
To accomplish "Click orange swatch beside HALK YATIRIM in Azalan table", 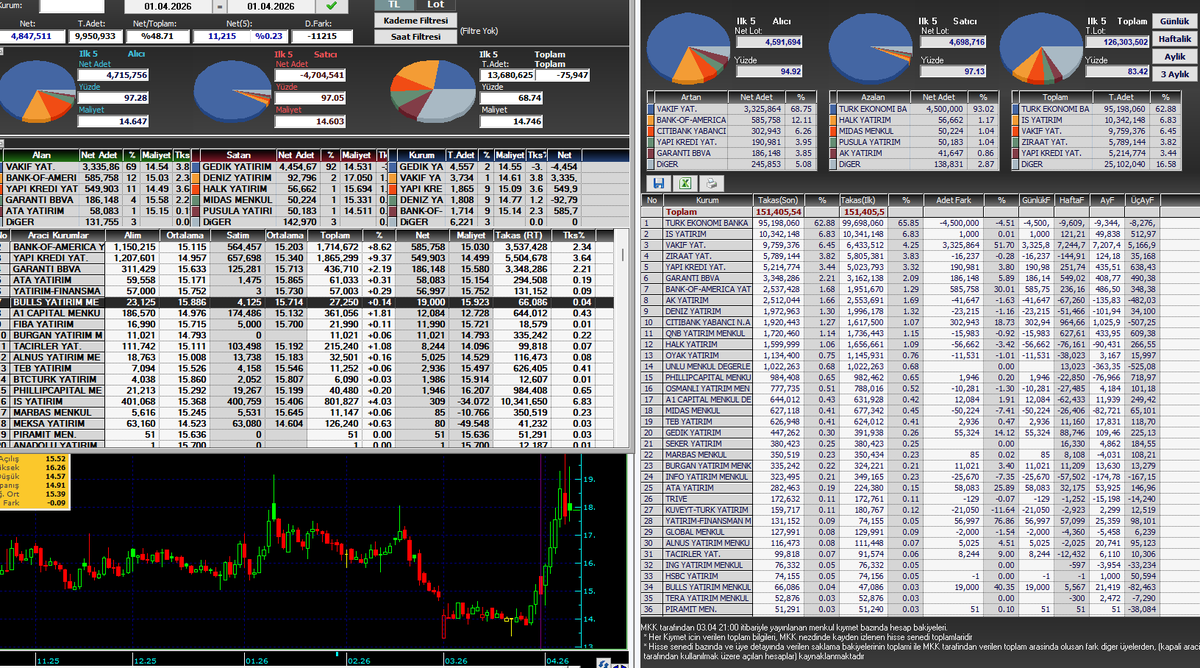I will 835,118.
